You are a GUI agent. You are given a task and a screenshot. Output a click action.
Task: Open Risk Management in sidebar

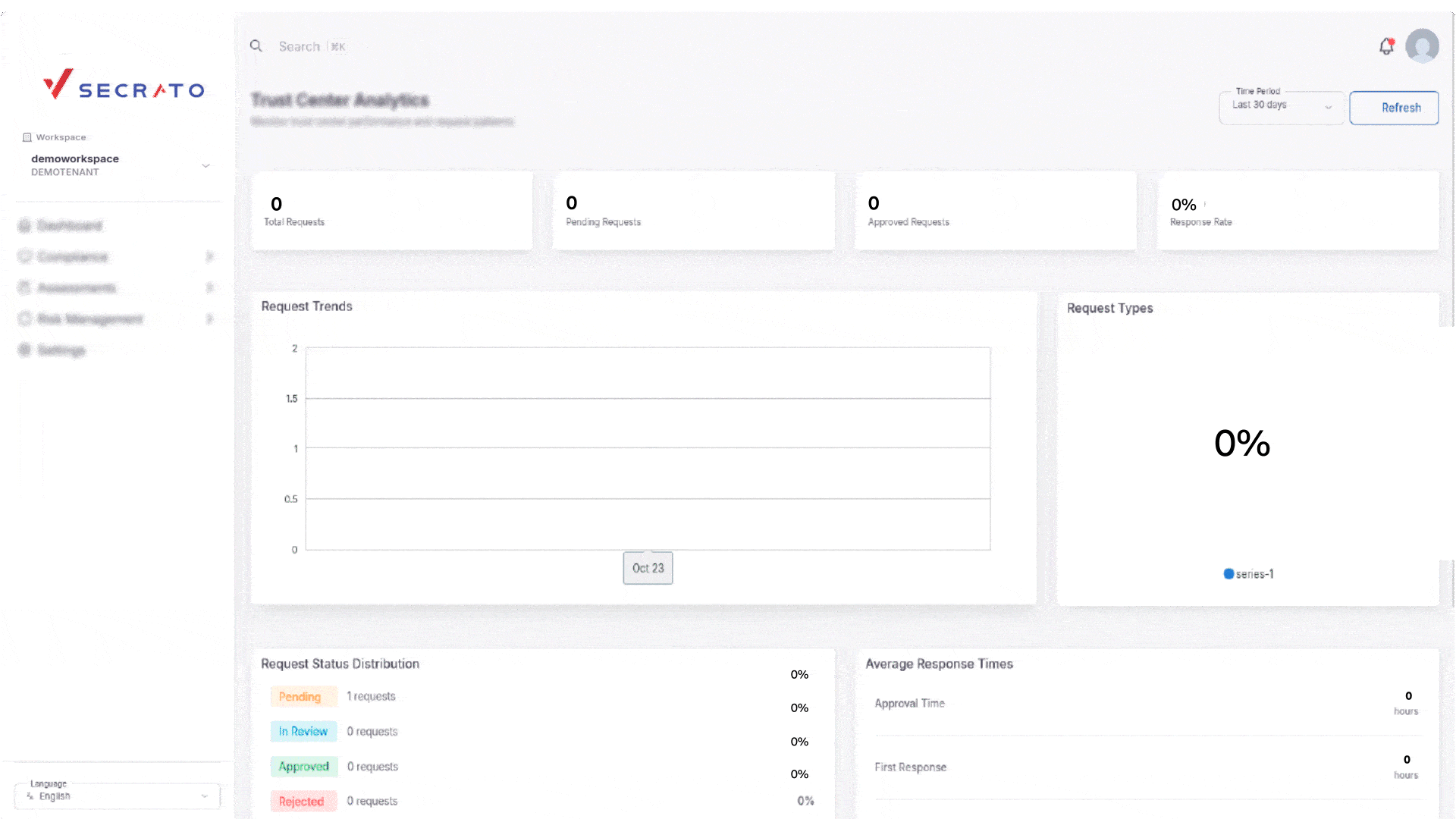click(89, 319)
